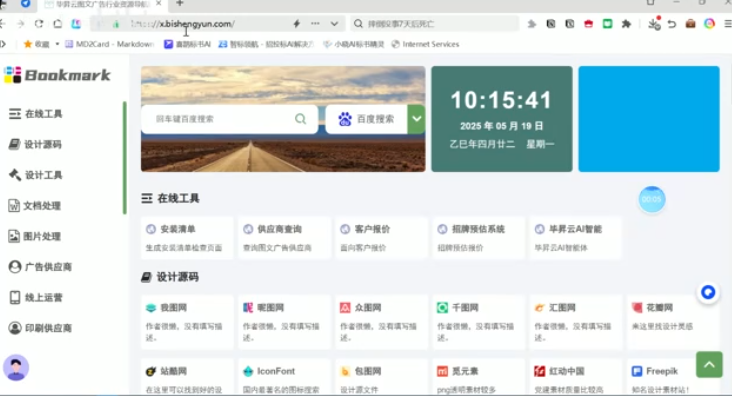Click the puzzle-piece extensions icon
Image resolution: width=732 pixels, height=396 pixels.
click(x=626, y=24)
